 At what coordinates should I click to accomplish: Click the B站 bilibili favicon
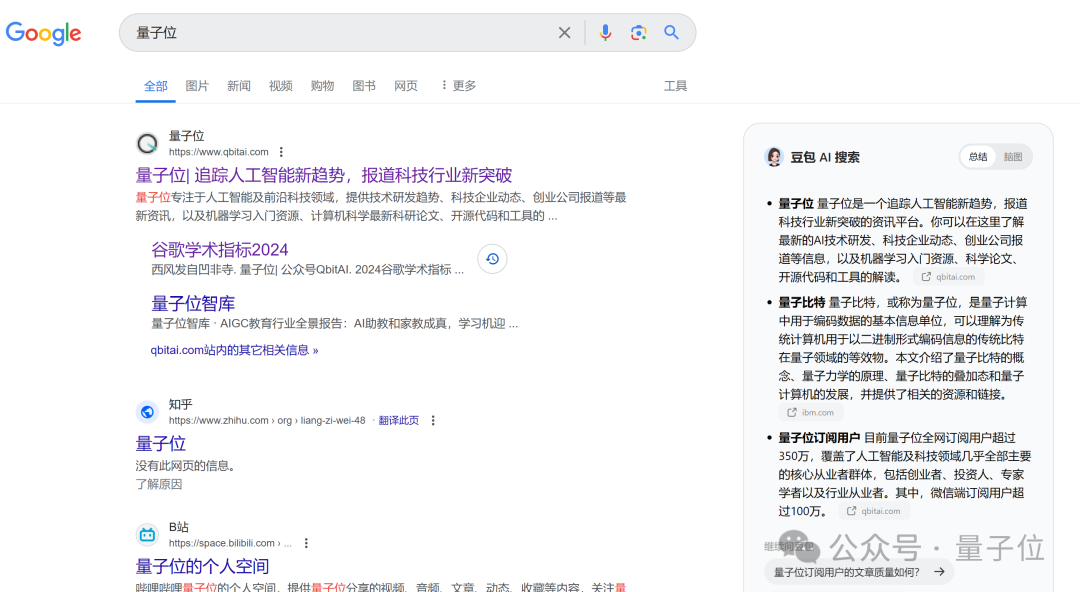coord(147,535)
